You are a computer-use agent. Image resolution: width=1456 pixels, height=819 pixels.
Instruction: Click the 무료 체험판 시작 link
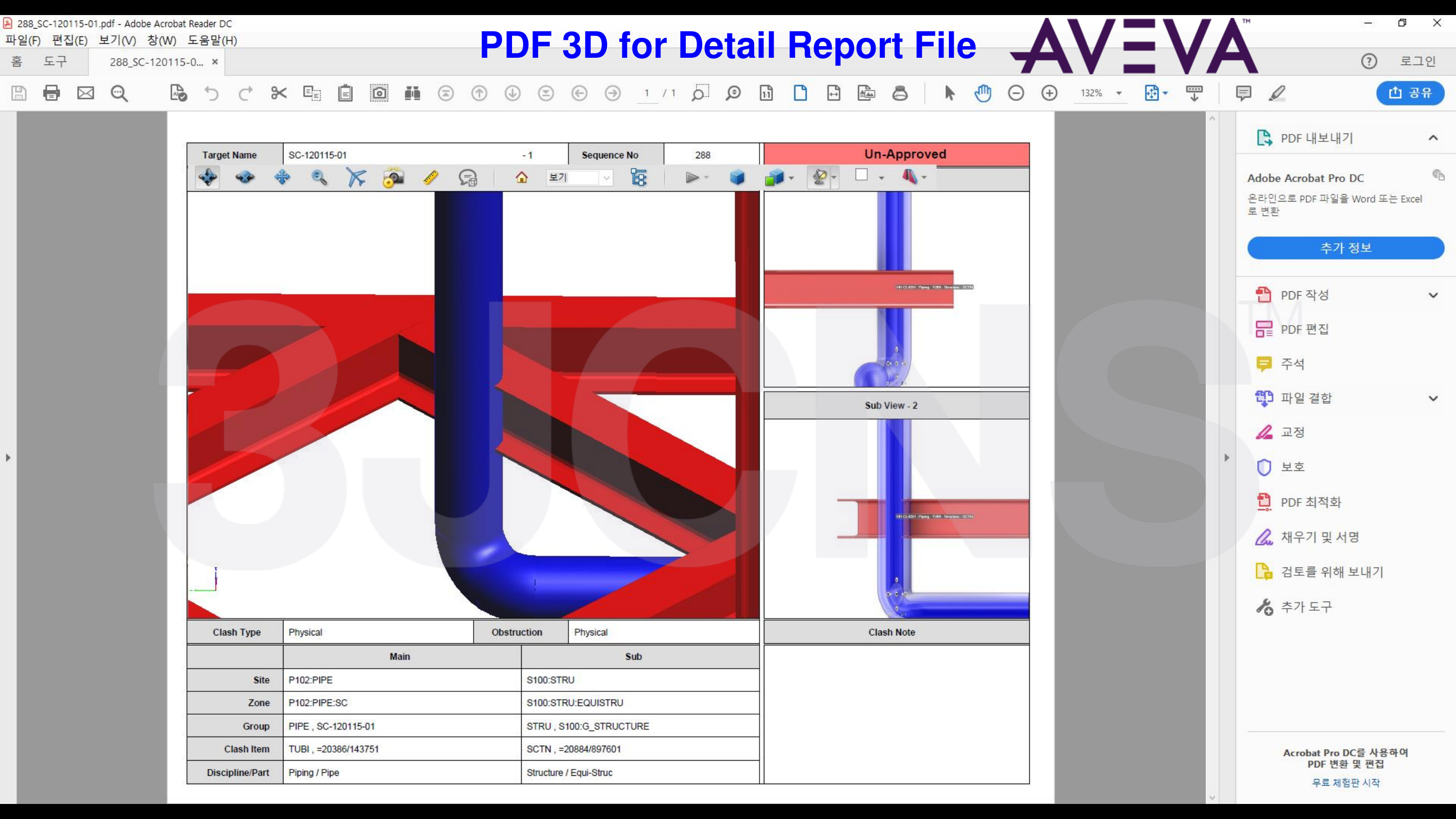pos(1346,782)
